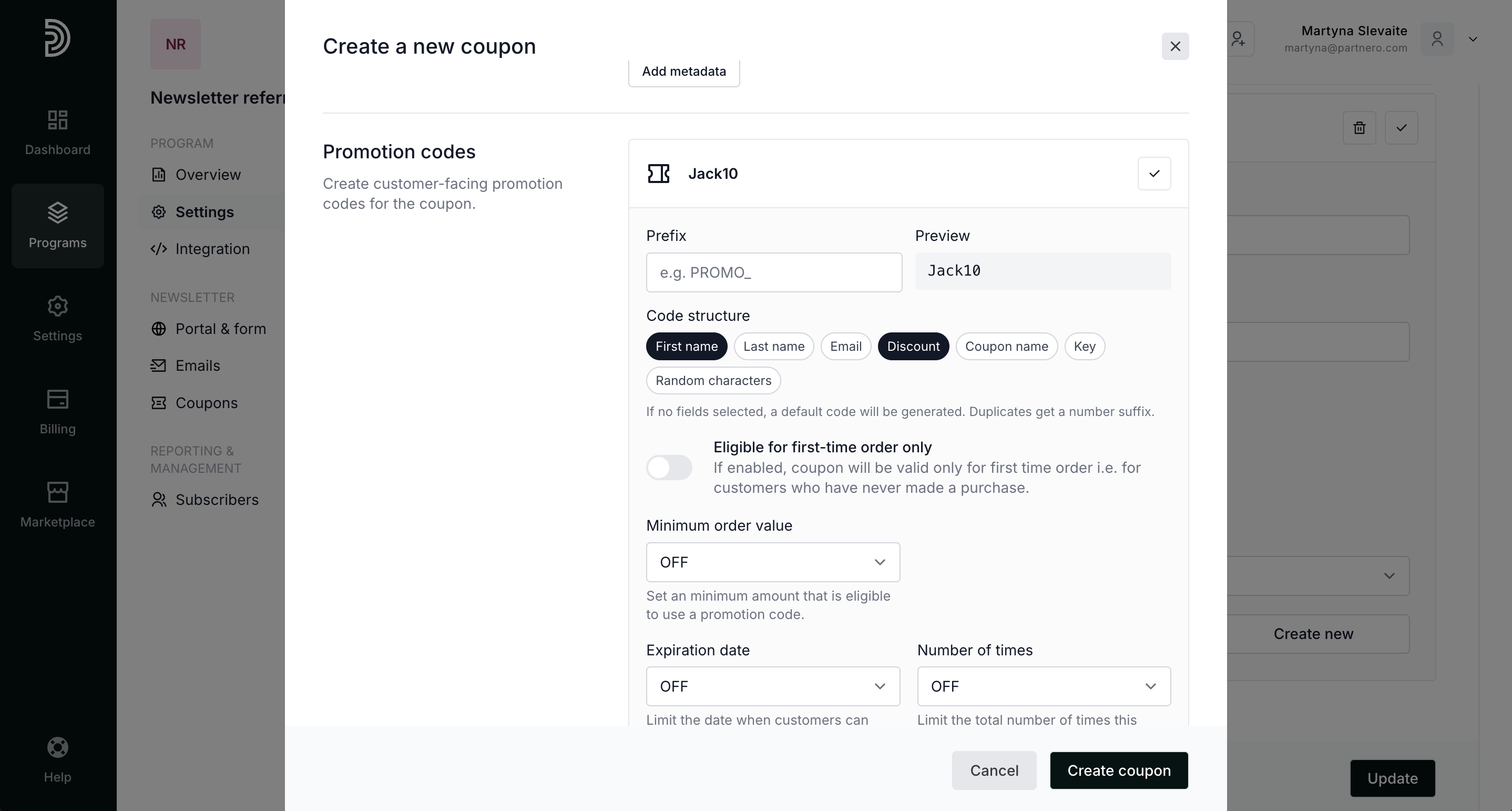
Task: Go to Marketplace in sidebar
Action: [x=57, y=505]
